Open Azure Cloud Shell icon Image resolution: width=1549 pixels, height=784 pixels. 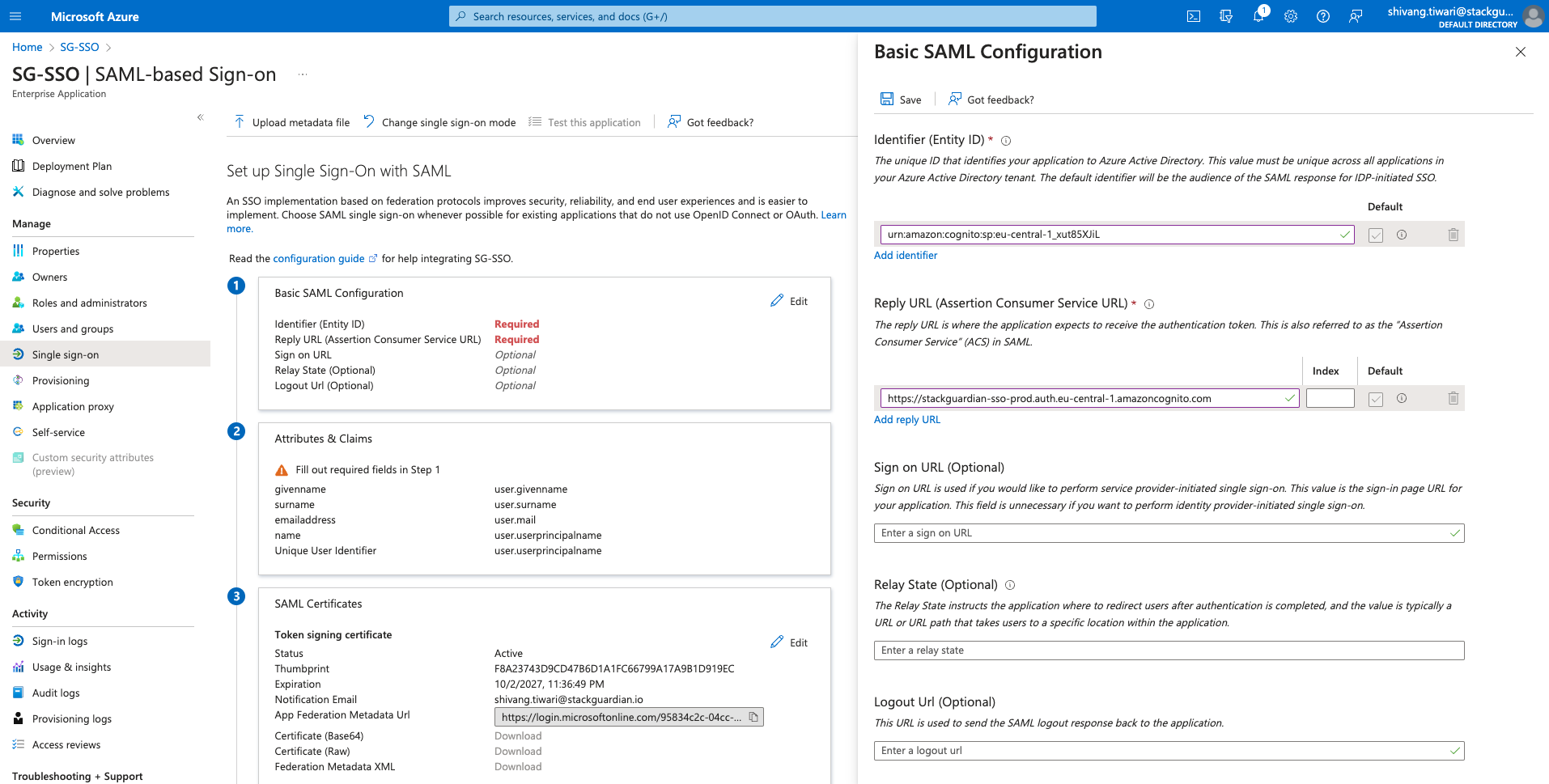1193,16
